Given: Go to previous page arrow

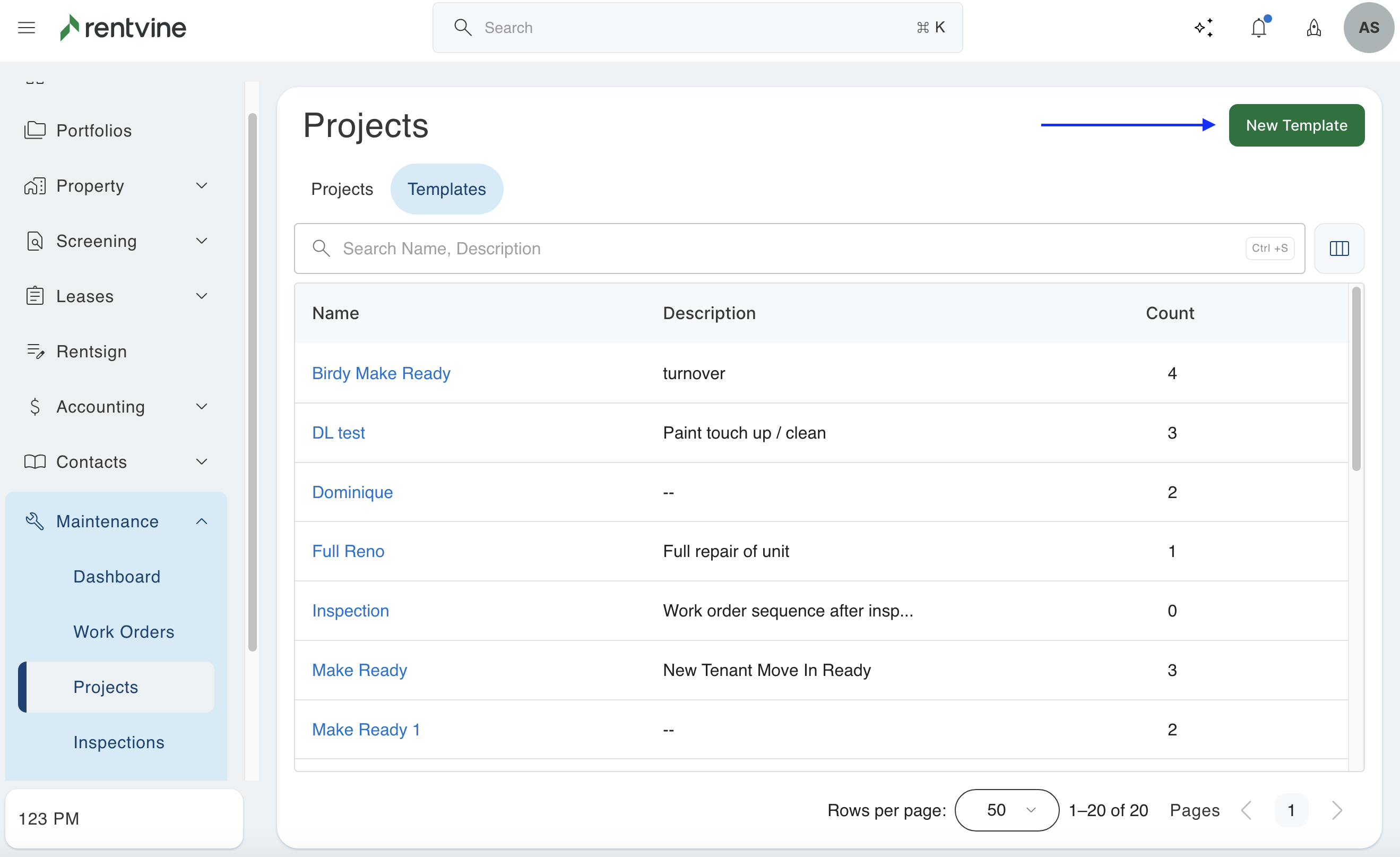Looking at the screenshot, I should pyautogui.click(x=1247, y=810).
